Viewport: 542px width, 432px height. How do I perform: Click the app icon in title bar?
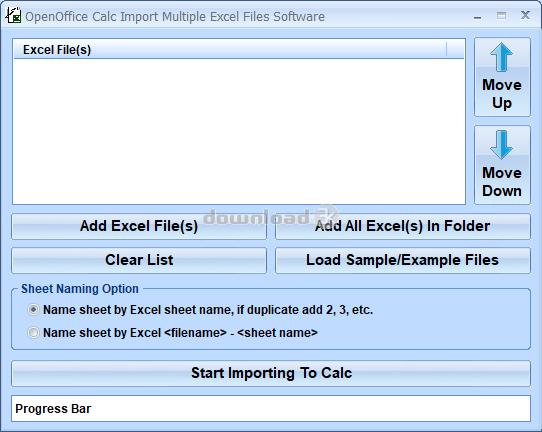(x=13, y=16)
